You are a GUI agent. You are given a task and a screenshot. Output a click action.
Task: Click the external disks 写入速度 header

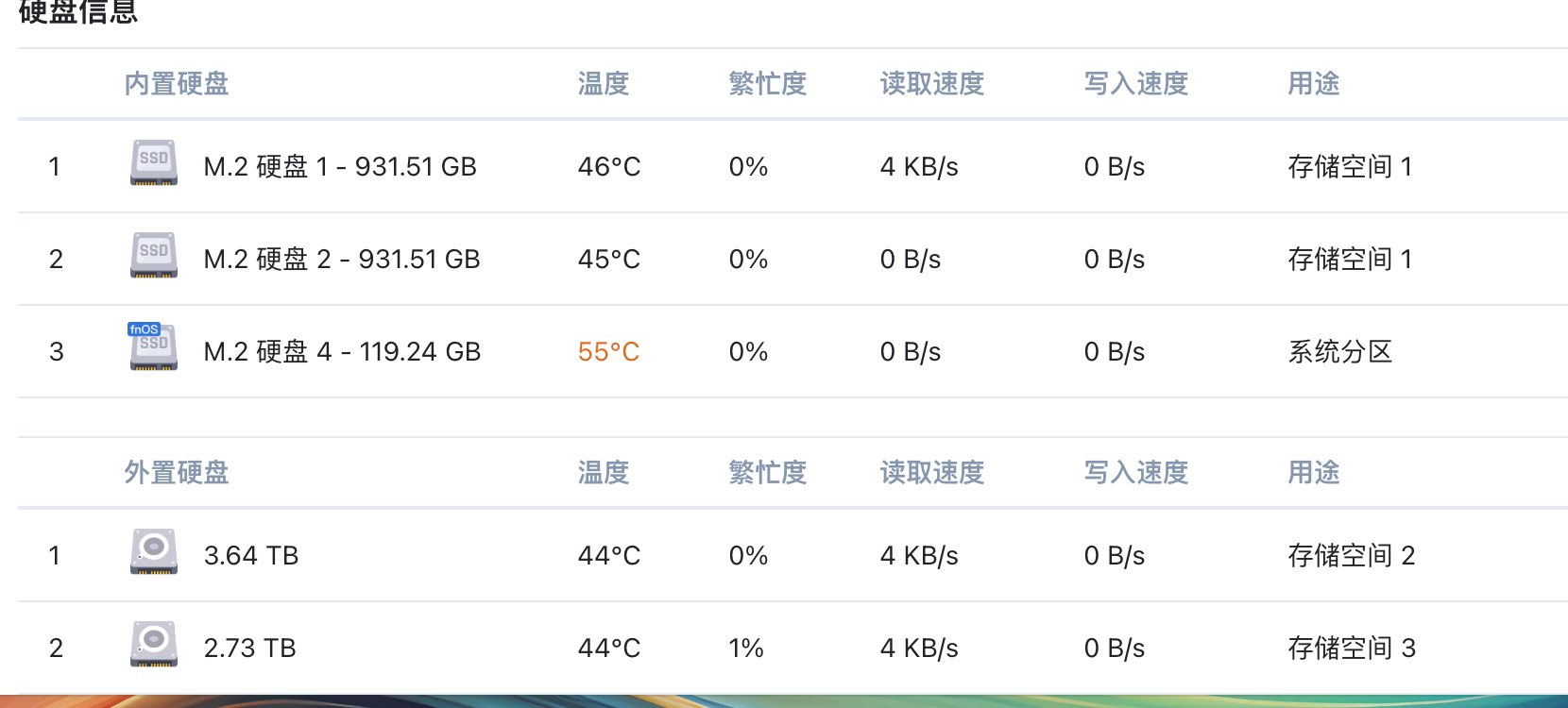pyautogui.click(x=1135, y=473)
